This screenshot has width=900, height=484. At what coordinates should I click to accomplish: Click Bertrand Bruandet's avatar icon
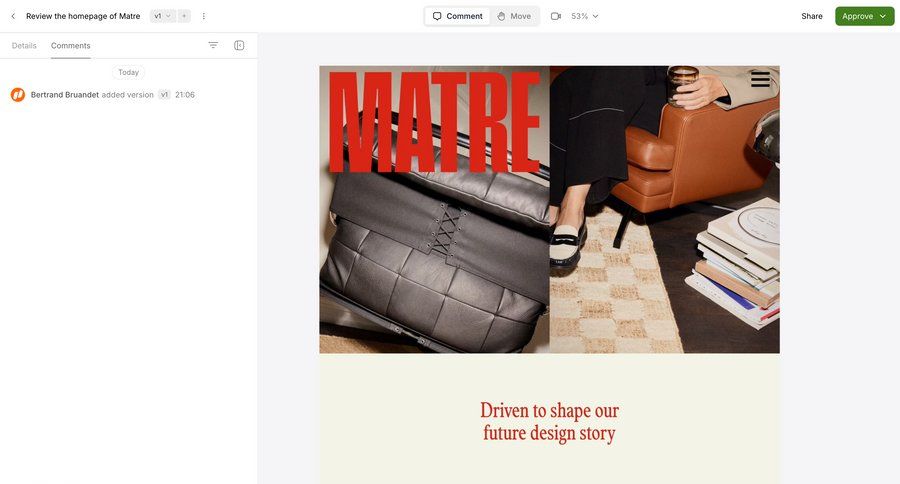tap(18, 95)
